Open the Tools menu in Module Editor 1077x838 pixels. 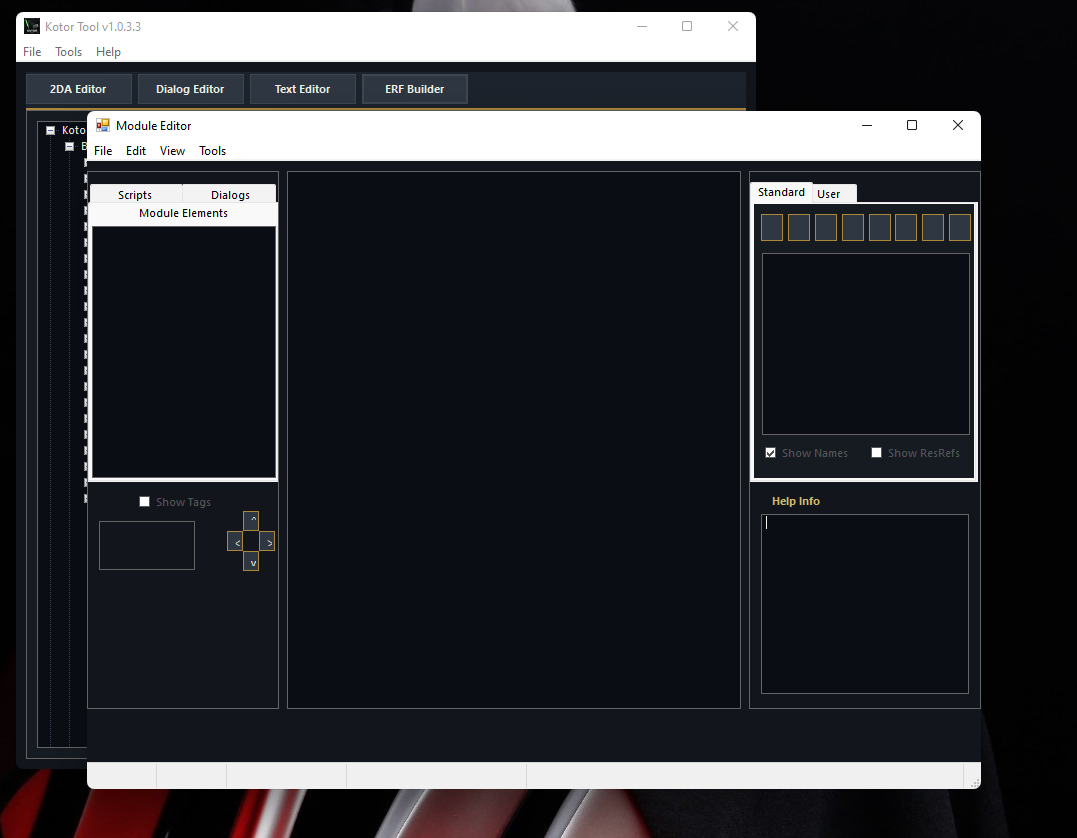click(x=212, y=151)
